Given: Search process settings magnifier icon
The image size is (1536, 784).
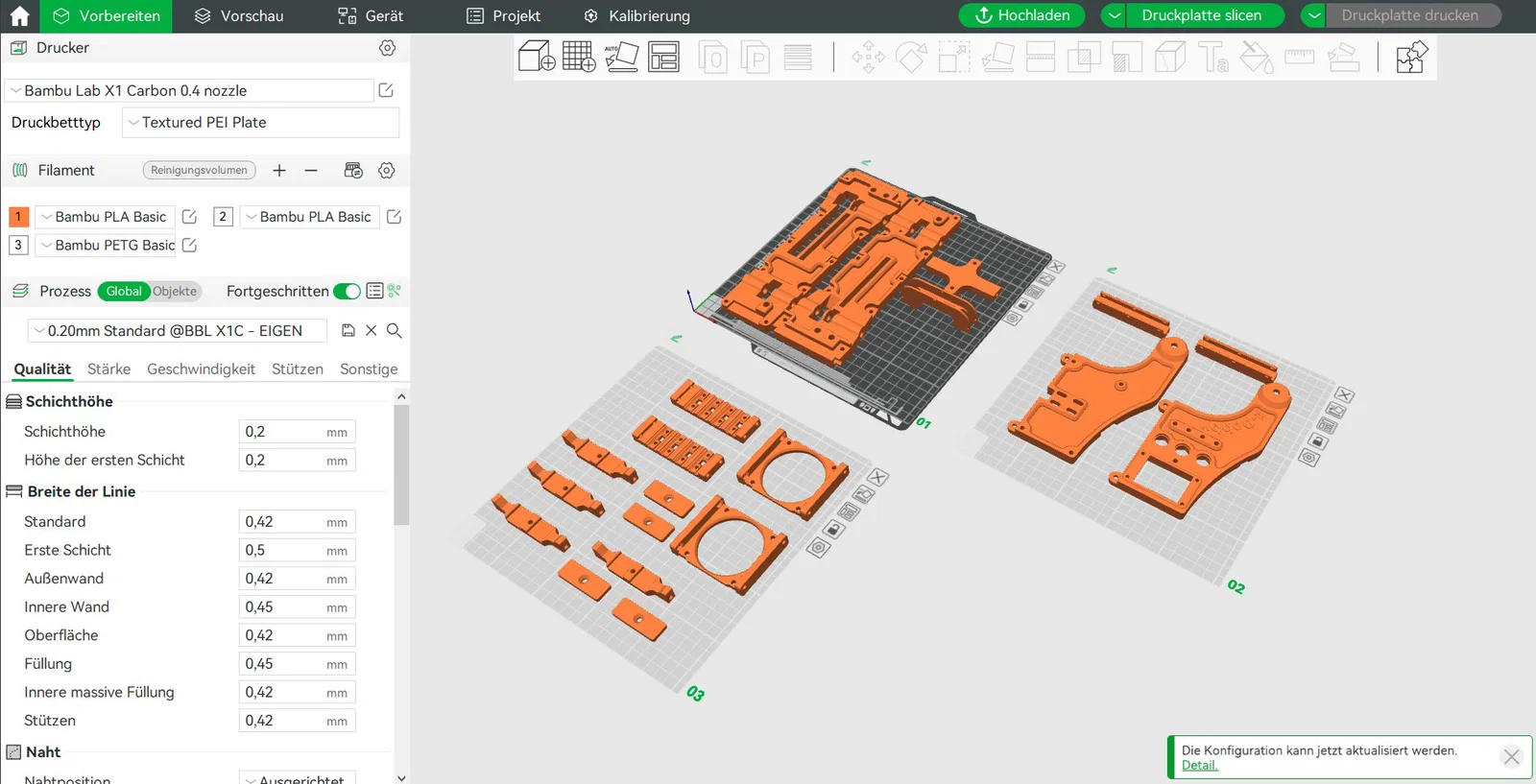Looking at the screenshot, I should point(394,331).
